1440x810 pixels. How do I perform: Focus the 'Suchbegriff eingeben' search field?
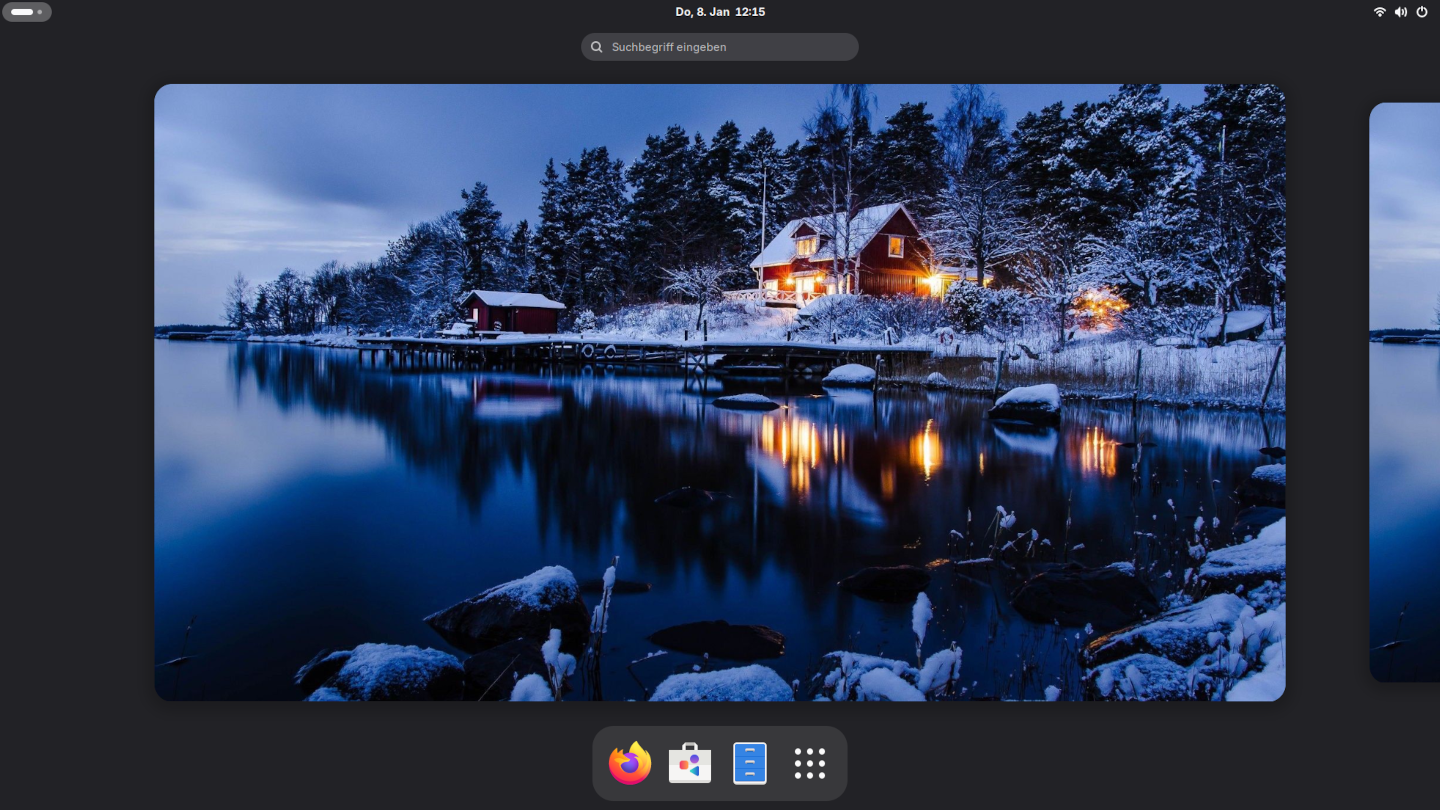730,47
